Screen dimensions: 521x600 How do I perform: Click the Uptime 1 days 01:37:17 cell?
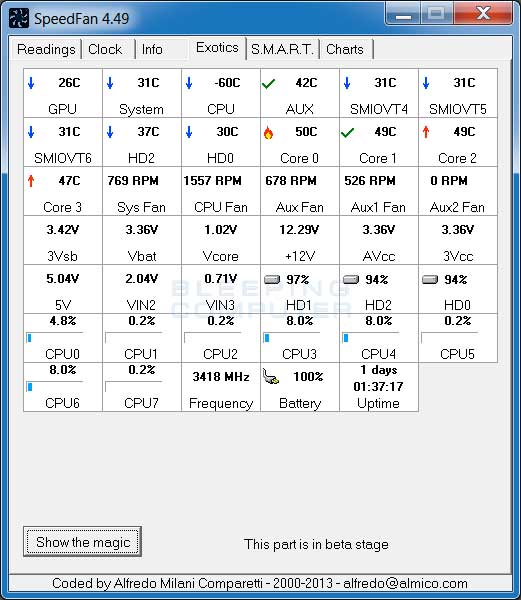[x=379, y=387]
